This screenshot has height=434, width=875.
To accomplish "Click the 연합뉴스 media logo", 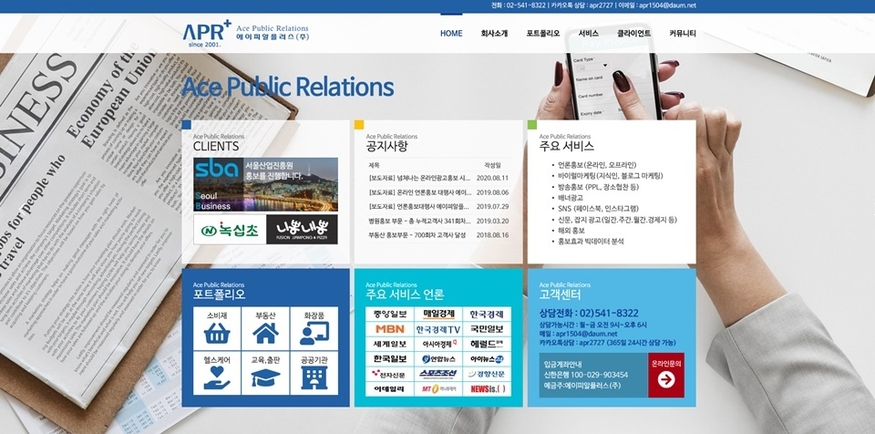I will pos(439,359).
